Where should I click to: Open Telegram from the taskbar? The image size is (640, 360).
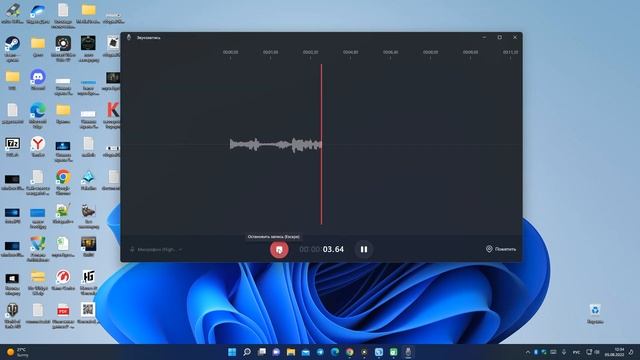(x=320, y=352)
